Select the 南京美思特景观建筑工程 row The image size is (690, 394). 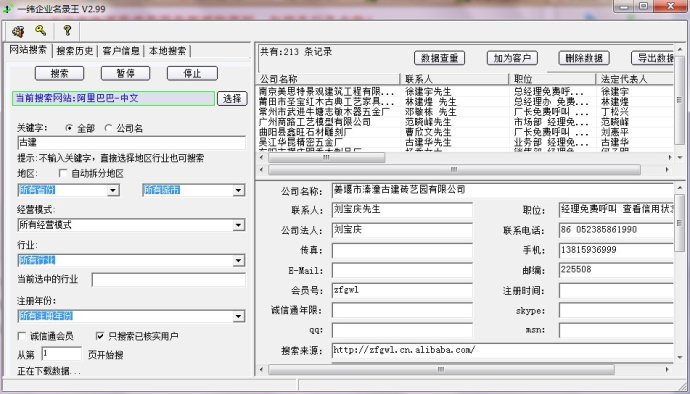pos(465,92)
